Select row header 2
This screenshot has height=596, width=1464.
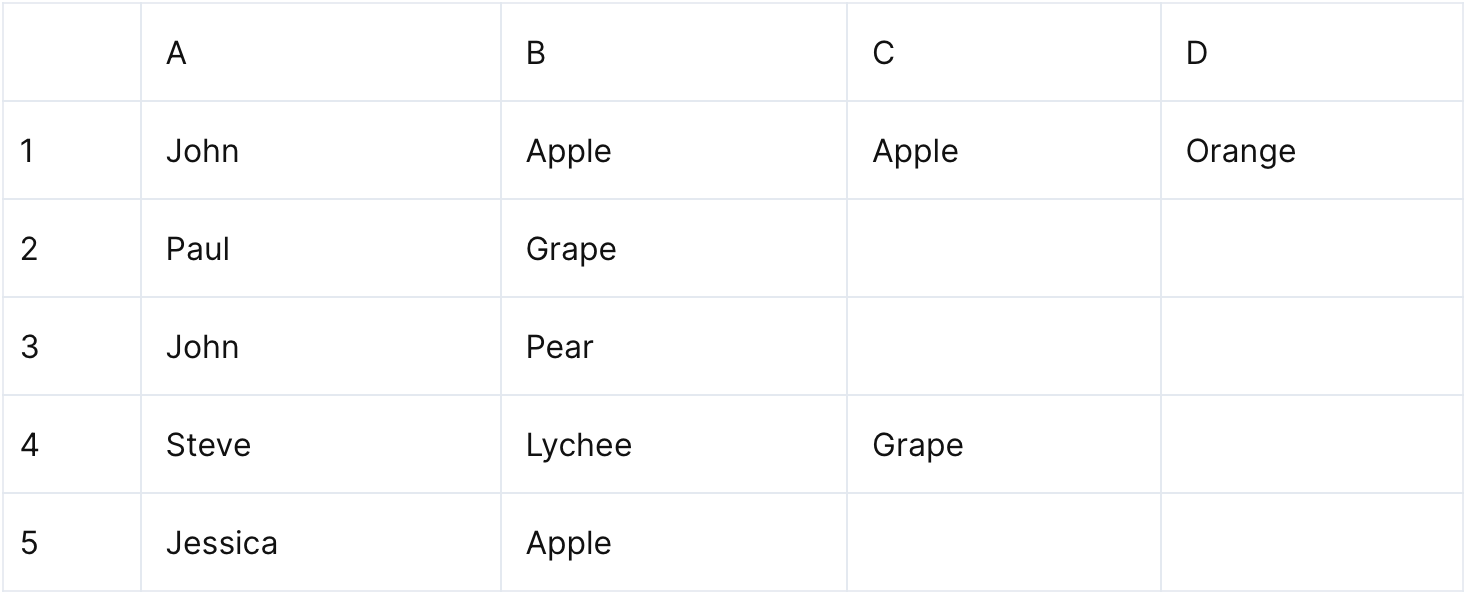coord(71,249)
